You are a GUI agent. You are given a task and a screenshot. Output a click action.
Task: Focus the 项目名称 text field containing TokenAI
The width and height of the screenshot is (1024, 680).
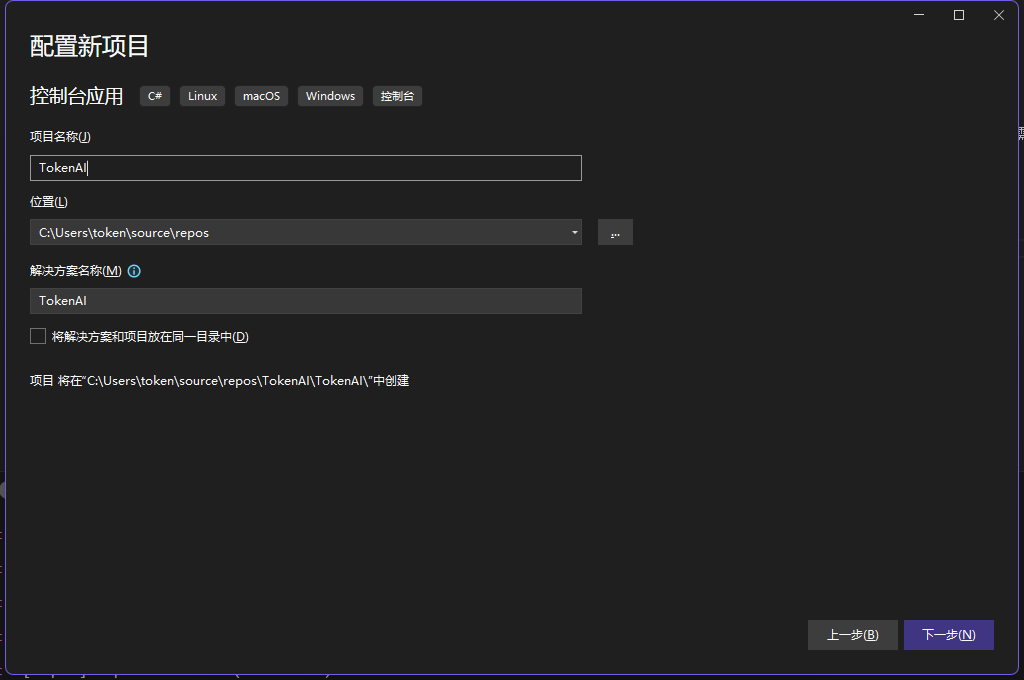(305, 168)
